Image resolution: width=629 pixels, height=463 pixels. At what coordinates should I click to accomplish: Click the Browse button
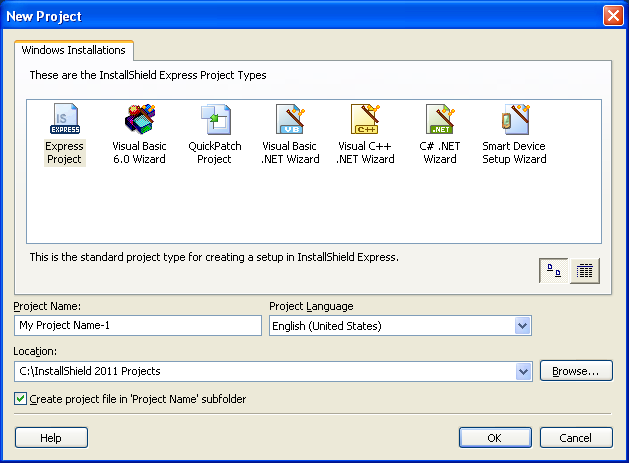[576, 371]
